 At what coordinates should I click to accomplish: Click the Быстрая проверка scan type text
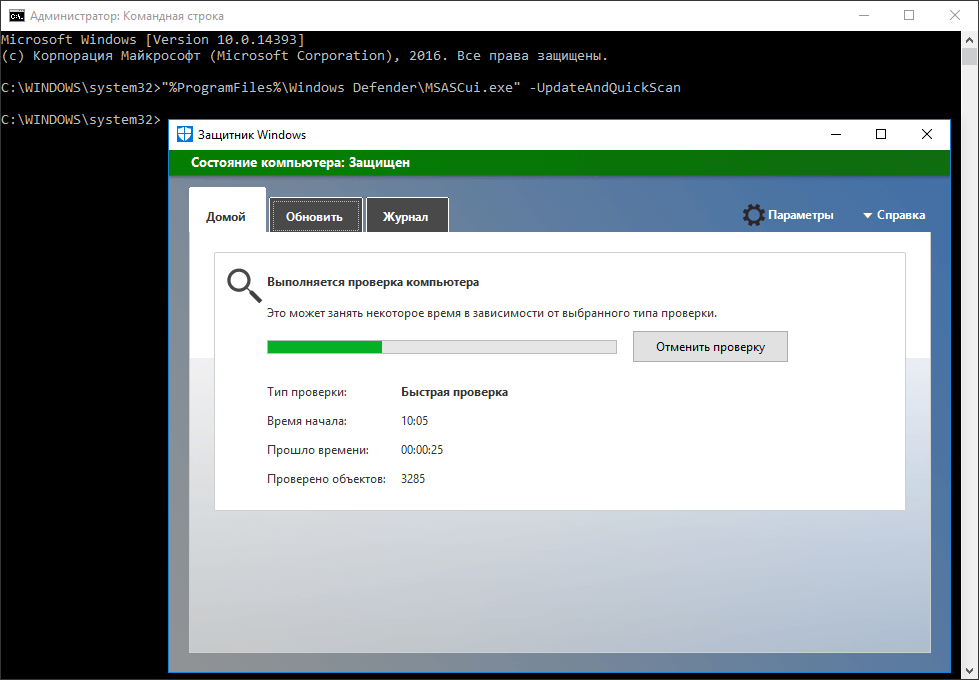point(454,392)
